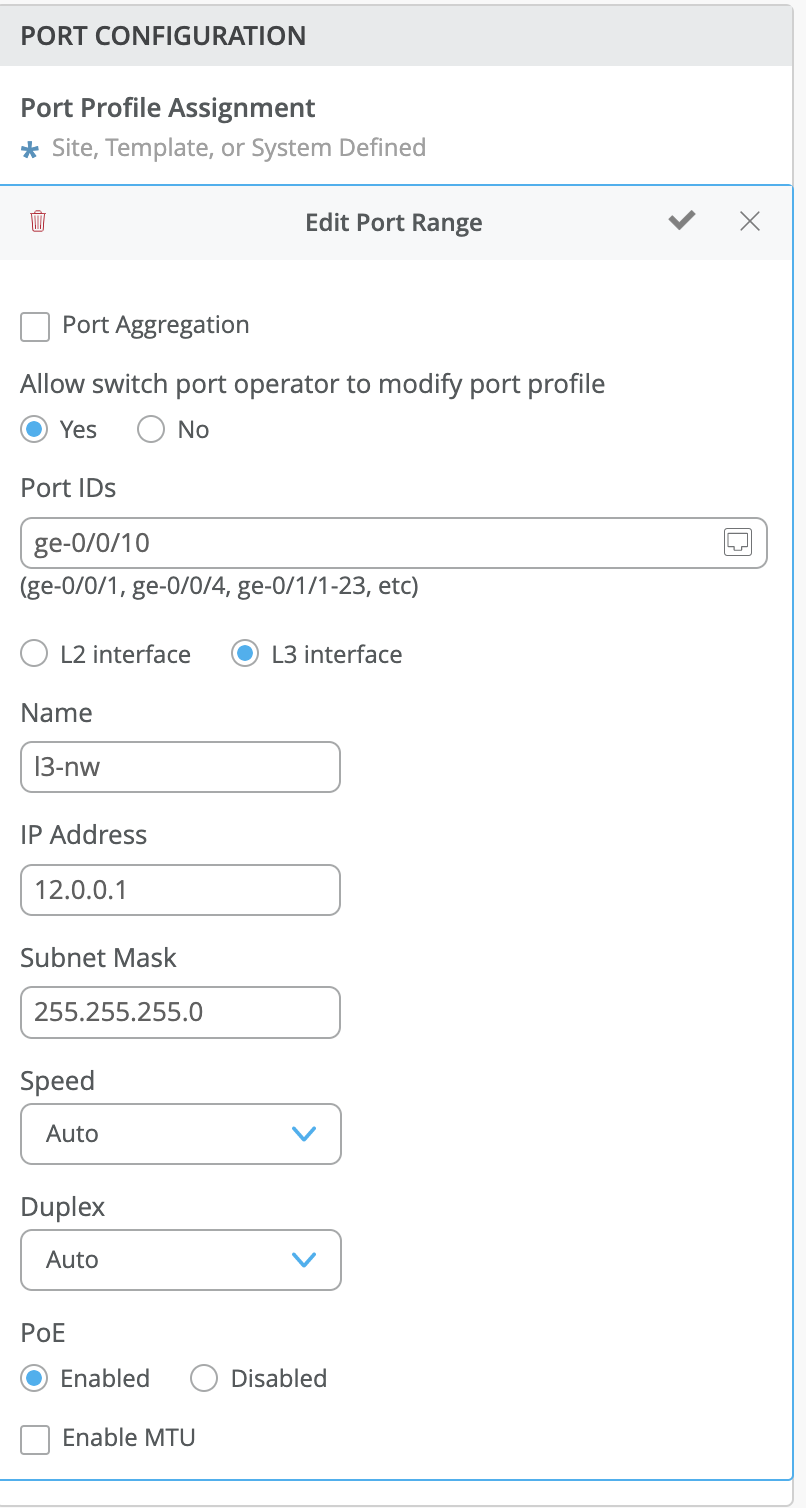Open the Duplex dropdown

pyautogui.click(x=181, y=1260)
